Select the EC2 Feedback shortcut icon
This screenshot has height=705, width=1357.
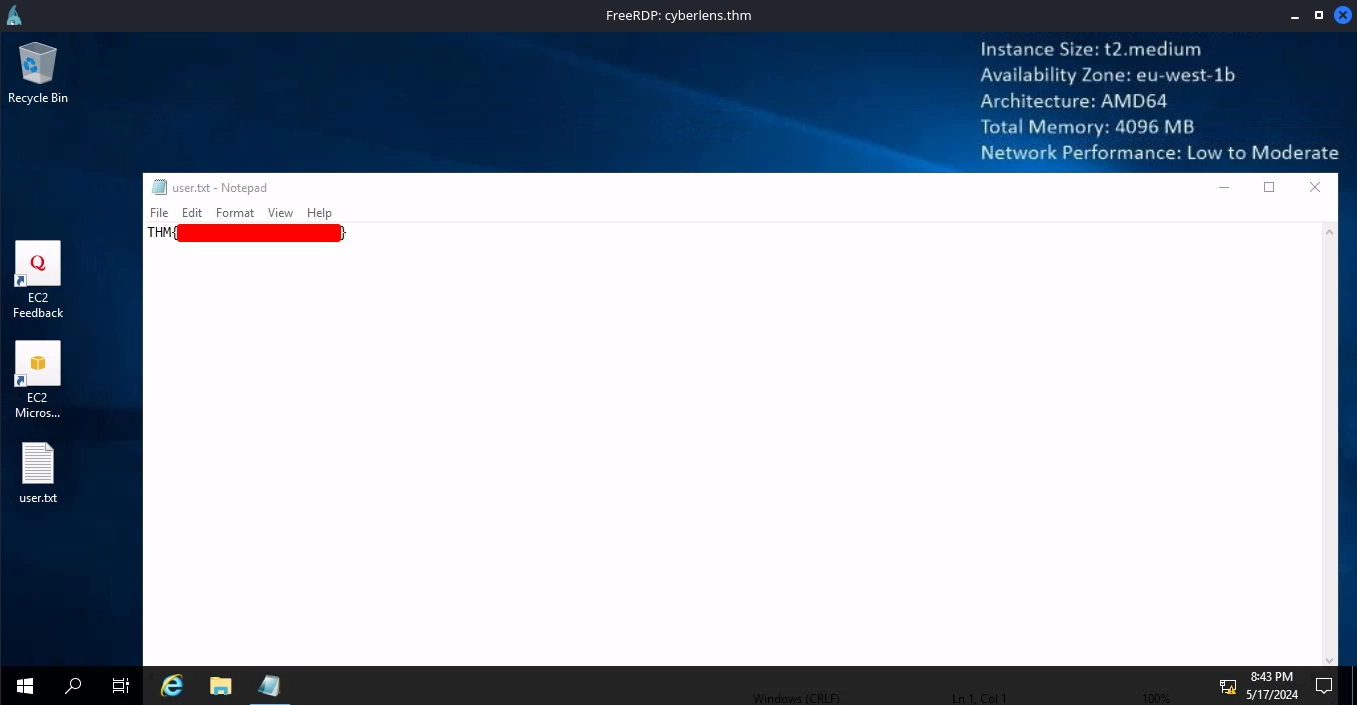[x=38, y=279]
